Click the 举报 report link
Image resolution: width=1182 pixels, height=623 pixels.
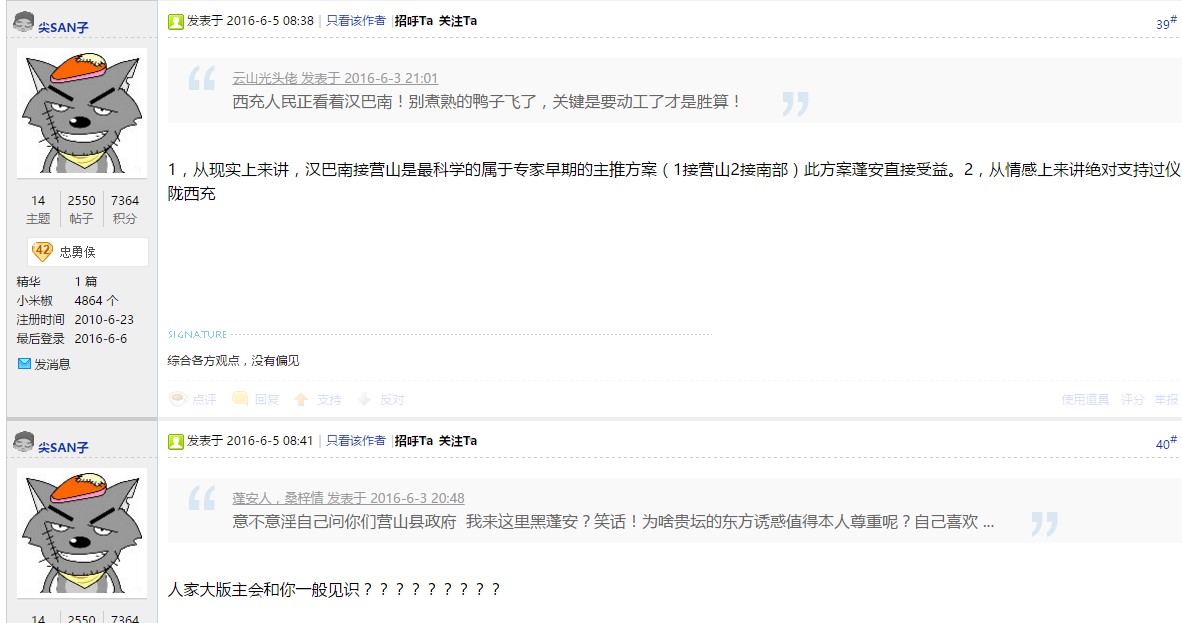(1166, 400)
